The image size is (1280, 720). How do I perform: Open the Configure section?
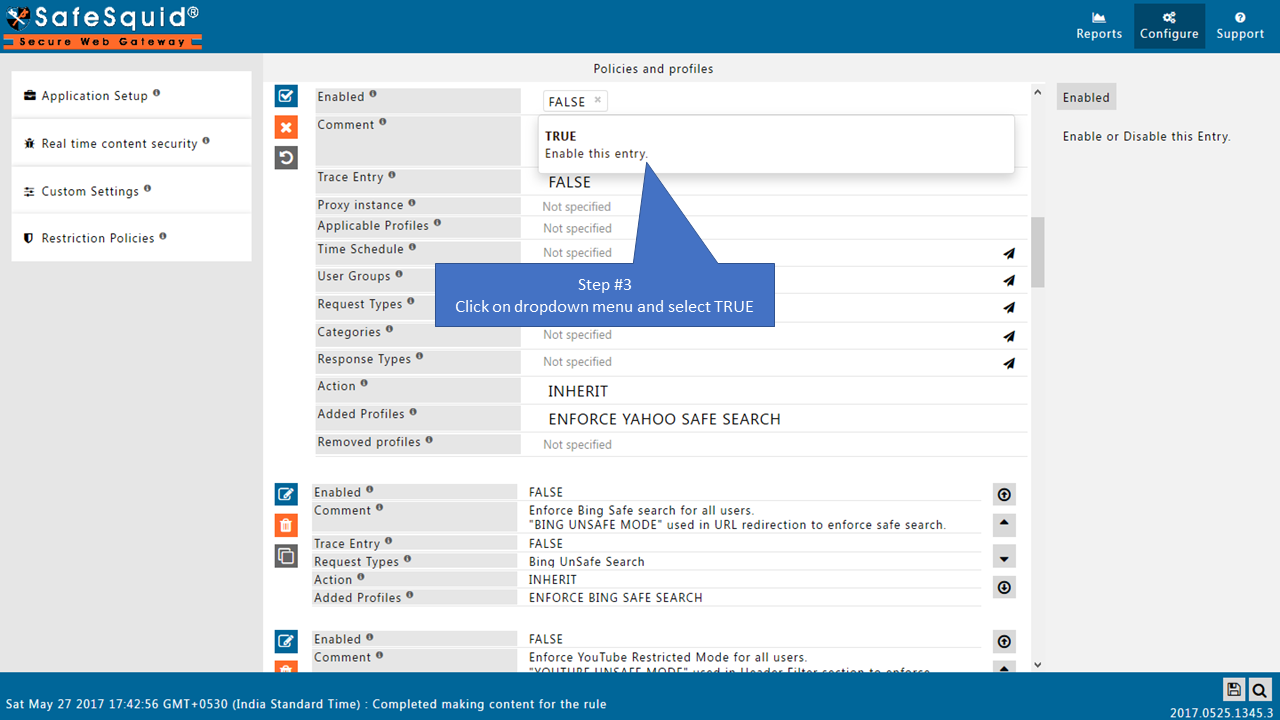pos(1169,26)
